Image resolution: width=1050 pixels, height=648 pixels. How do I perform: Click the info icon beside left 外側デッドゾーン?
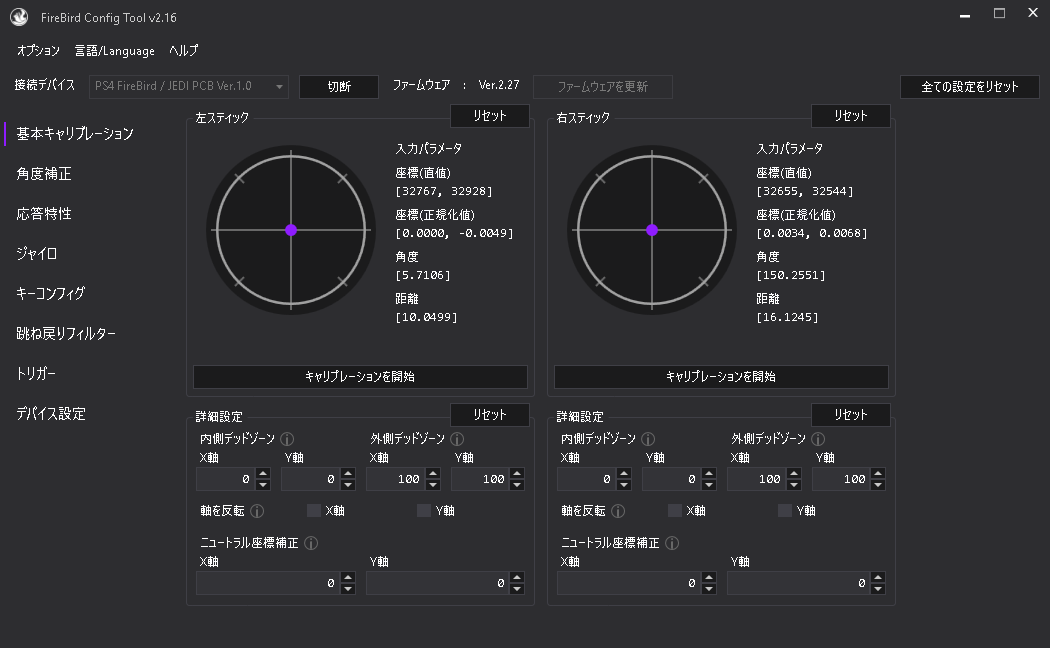click(x=457, y=439)
